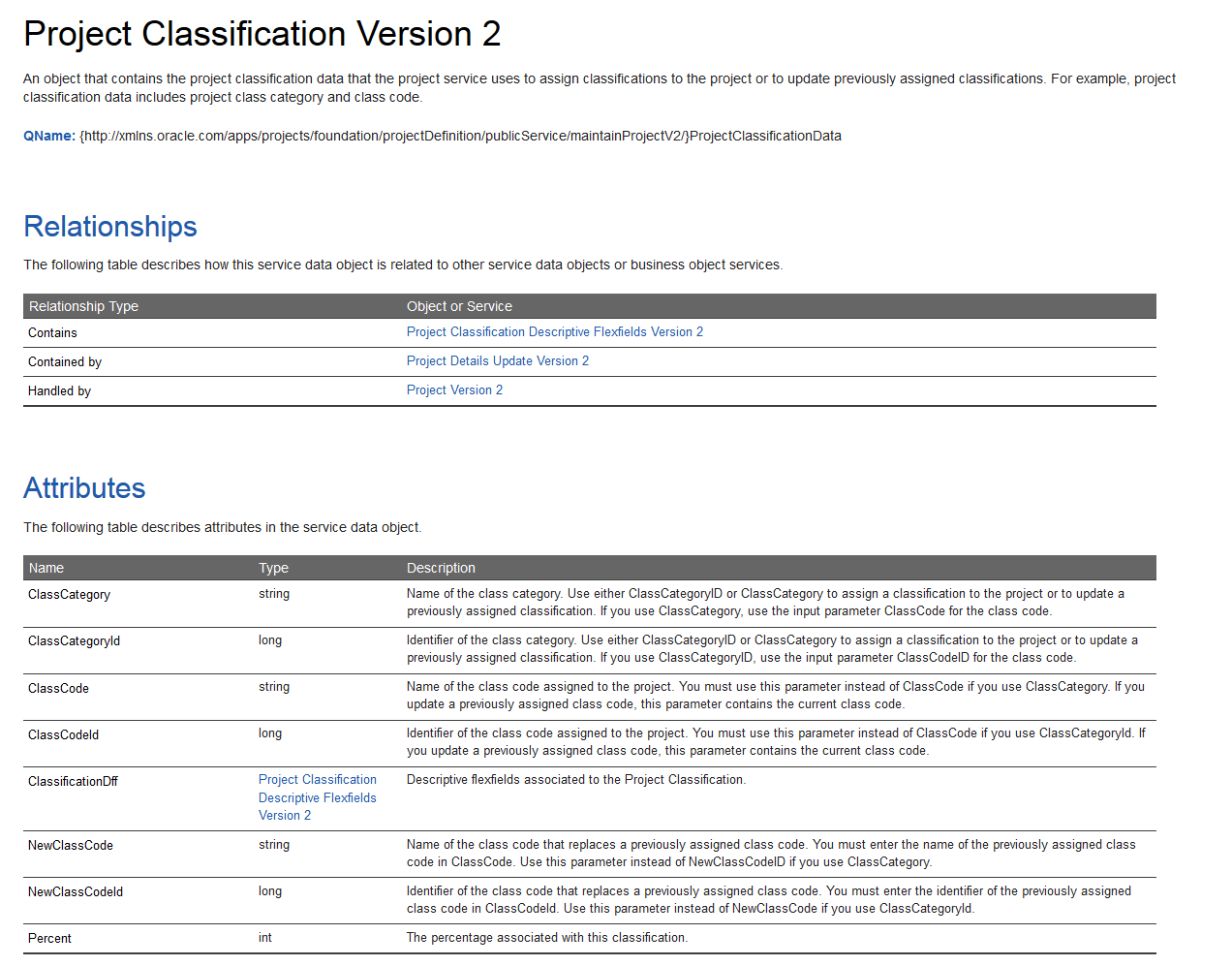The image size is (1232, 966).
Task: Open Project Classification Descriptive Flexfields Version 2 relationship link
Action: (x=555, y=332)
